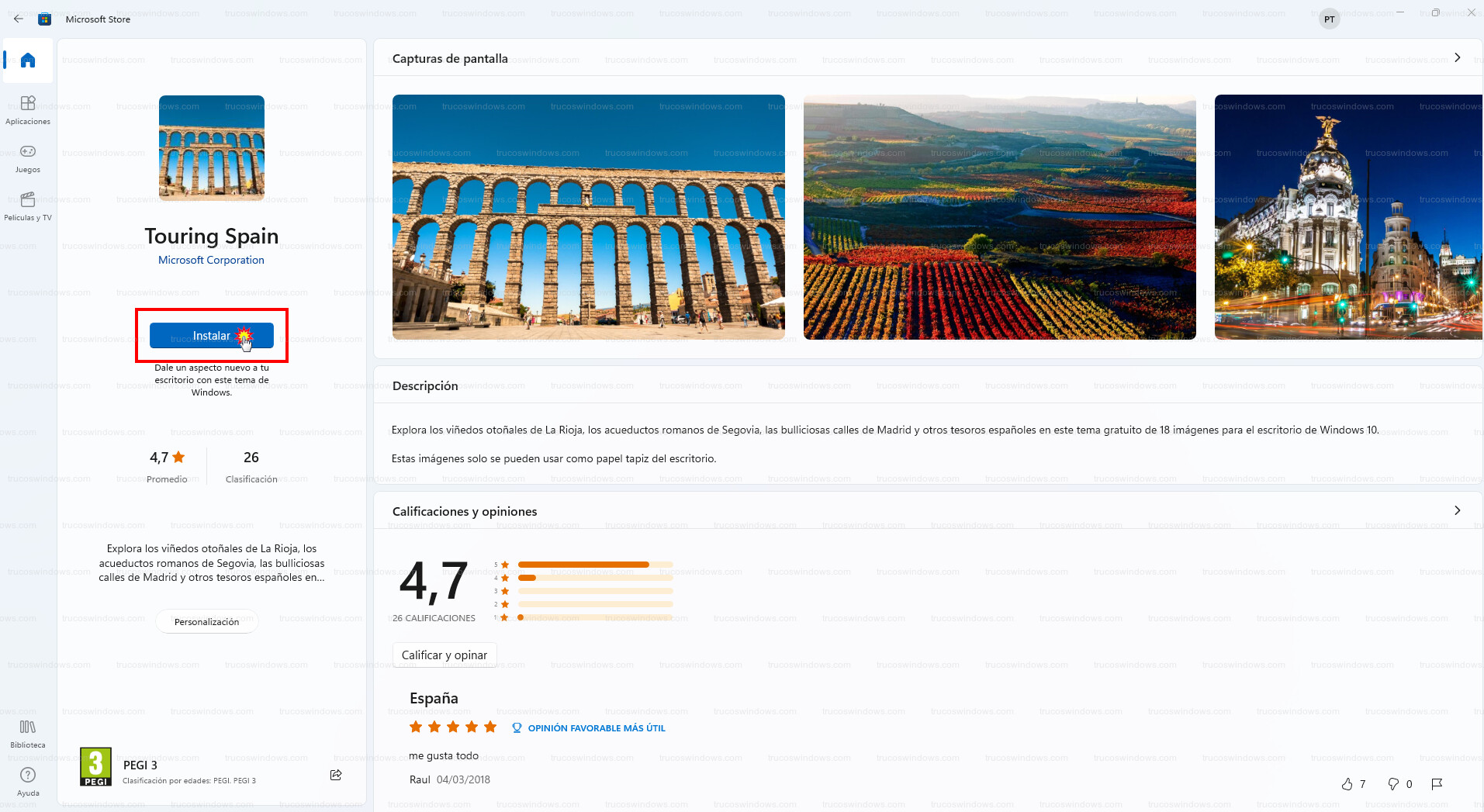Like the review with thumbs up

tap(1347, 784)
